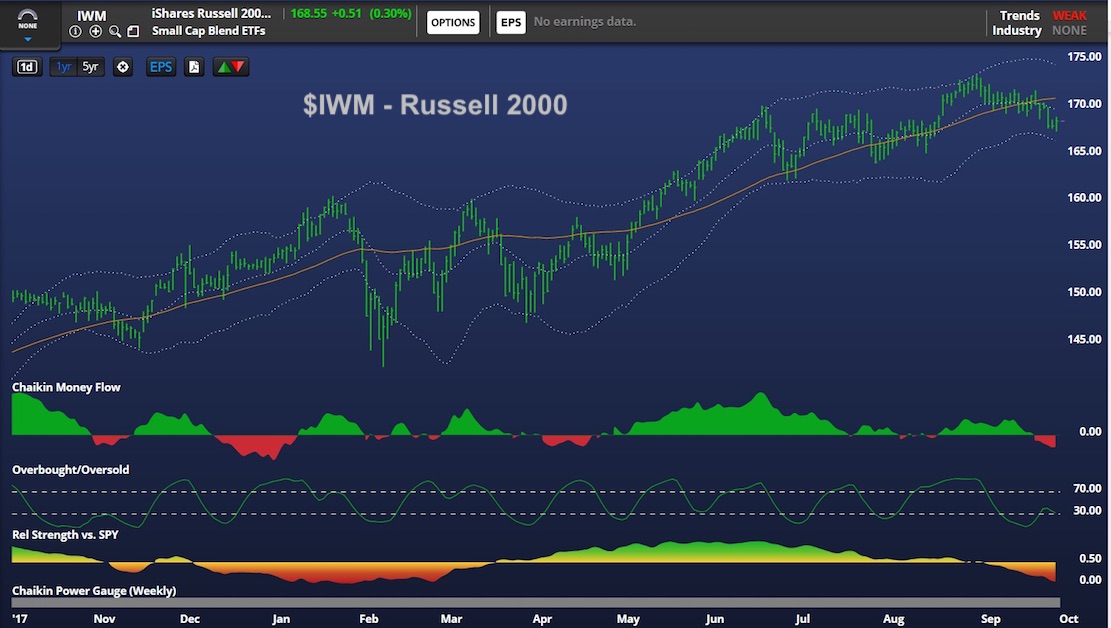Click the info icon under IWM
Image resolution: width=1111 pixels, height=628 pixels.
click(75, 31)
